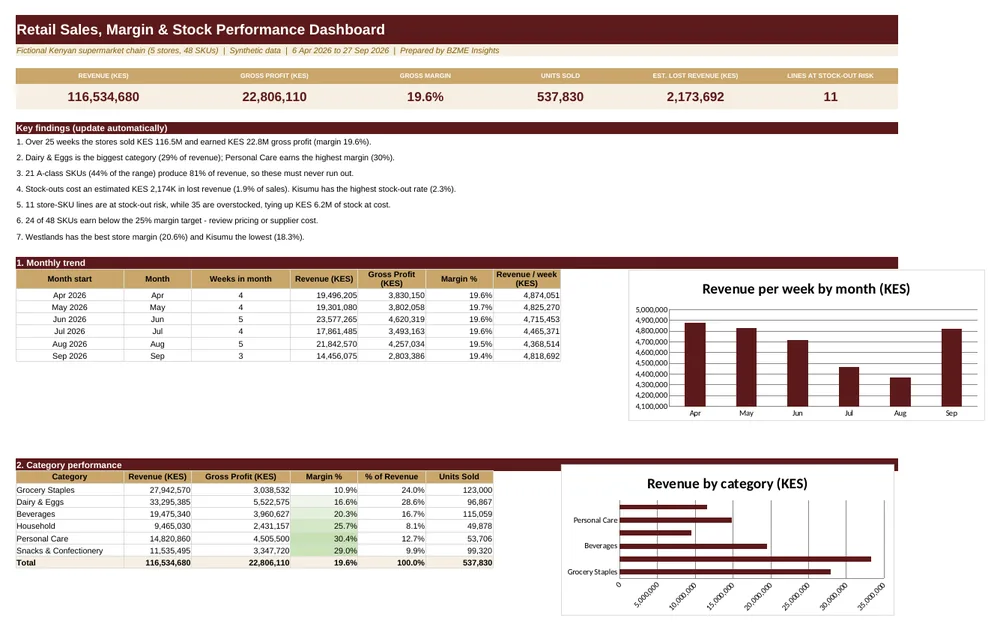1000x640 pixels.
Task: Click the 'Category' column header
Action: [x=70, y=477]
